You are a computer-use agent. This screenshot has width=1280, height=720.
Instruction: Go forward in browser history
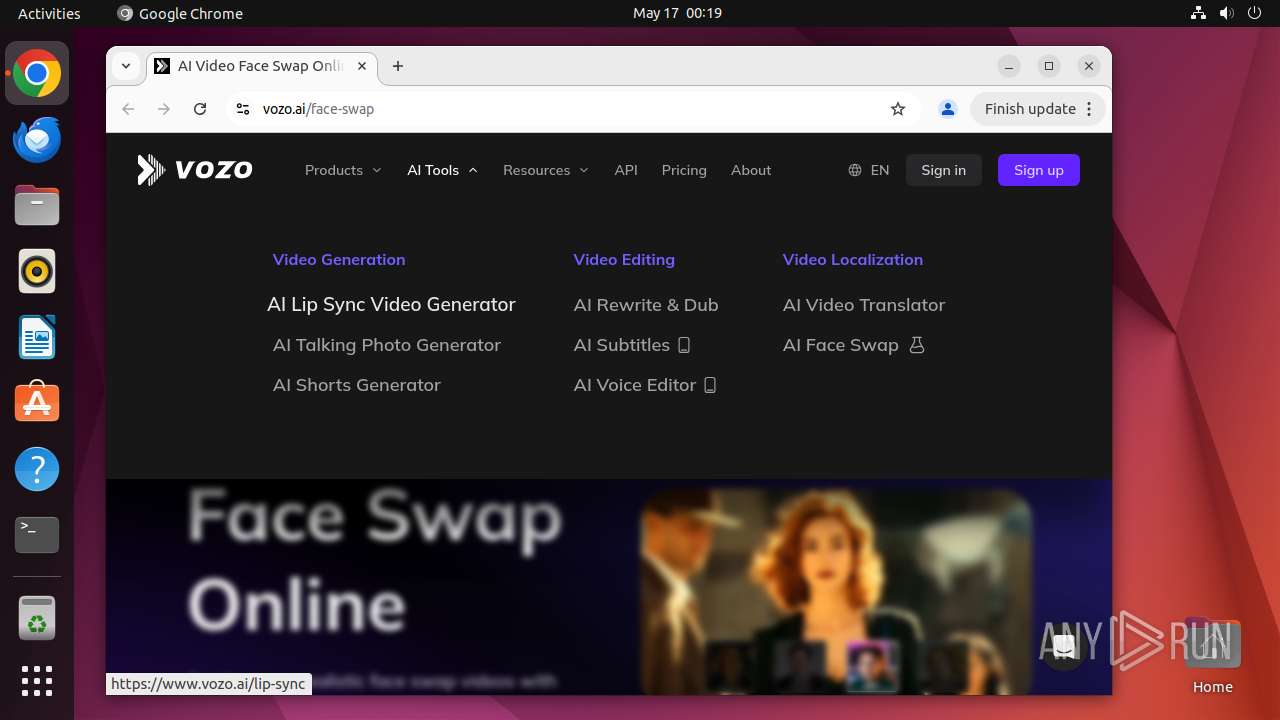point(164,109)
